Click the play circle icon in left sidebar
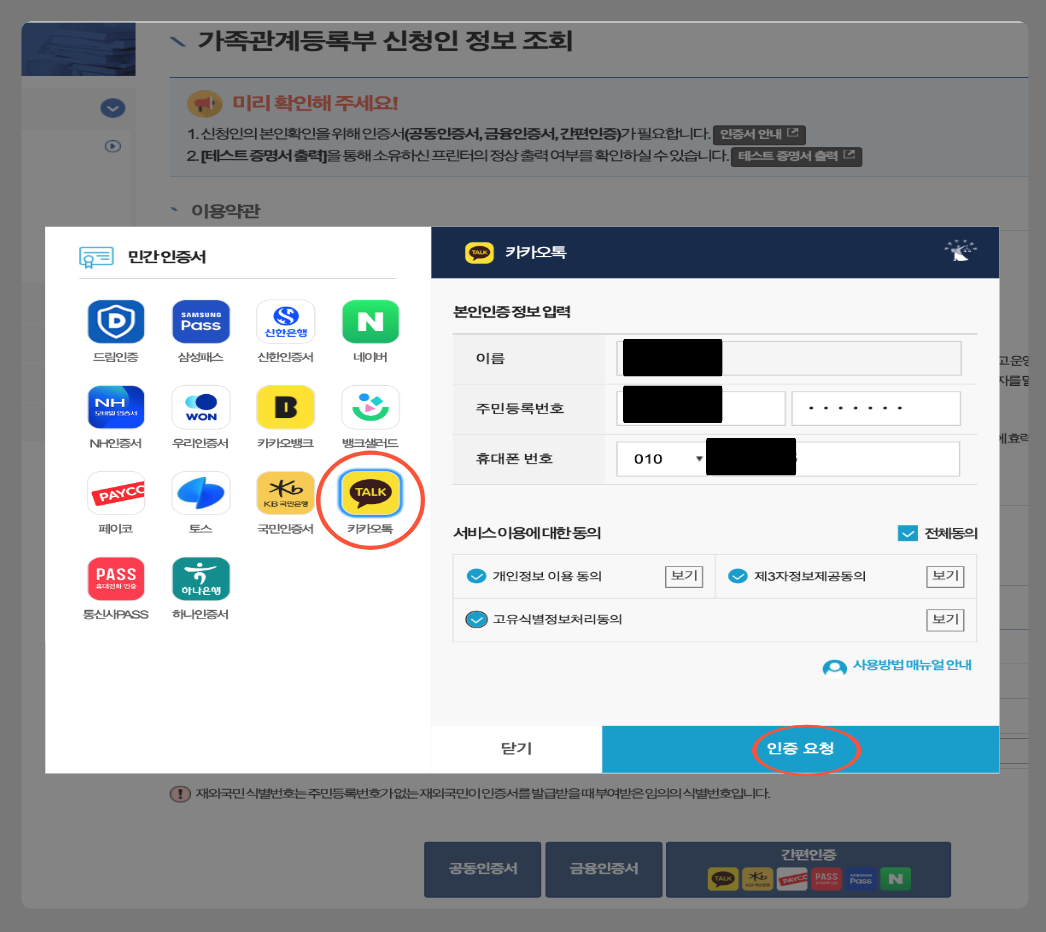The height and width of the screenshot is (932, 1046). (113, 146)
